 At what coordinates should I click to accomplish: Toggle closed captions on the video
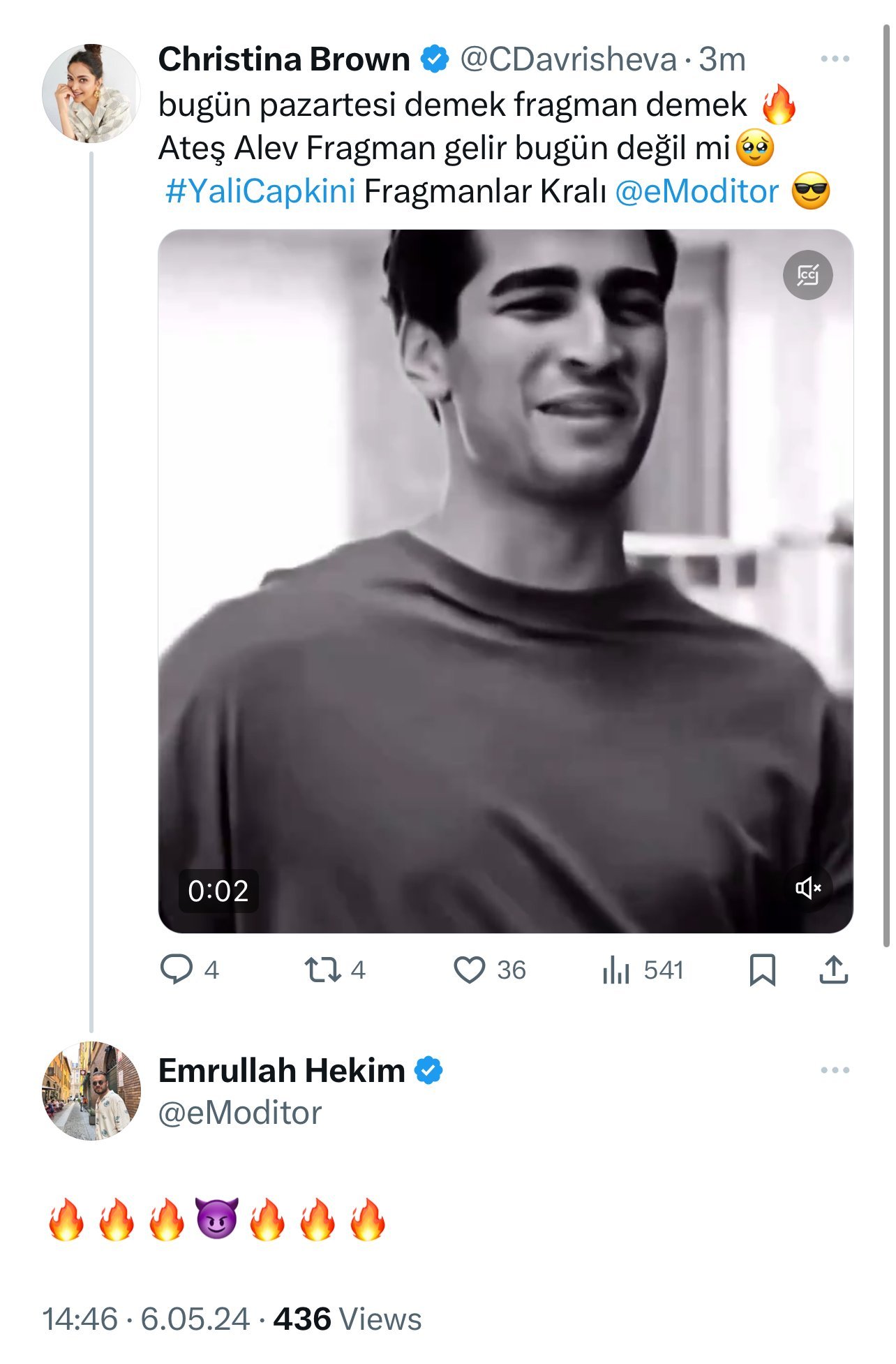coord(807,275)
